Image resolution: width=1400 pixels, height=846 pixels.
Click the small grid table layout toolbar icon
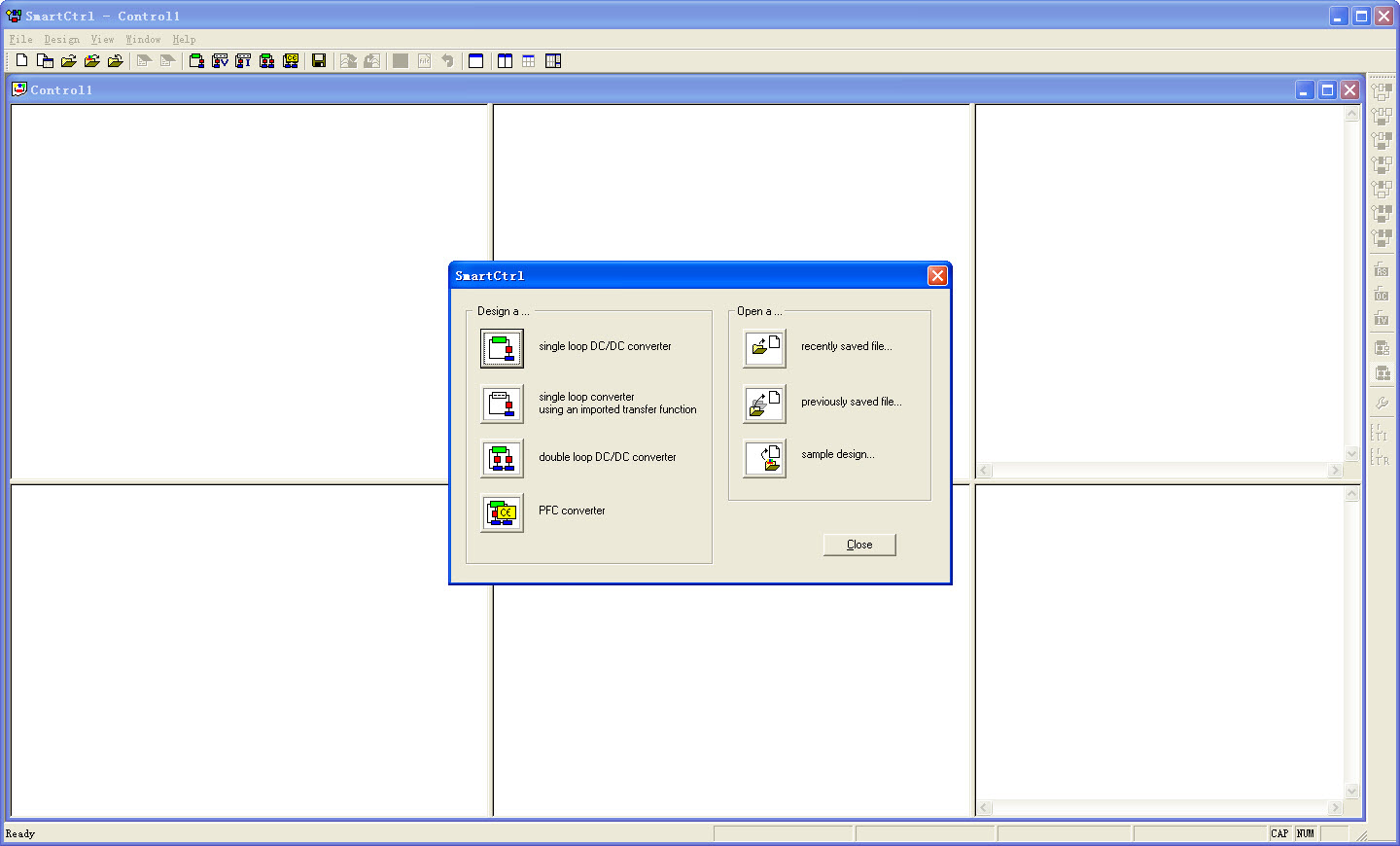click(528, 60)
